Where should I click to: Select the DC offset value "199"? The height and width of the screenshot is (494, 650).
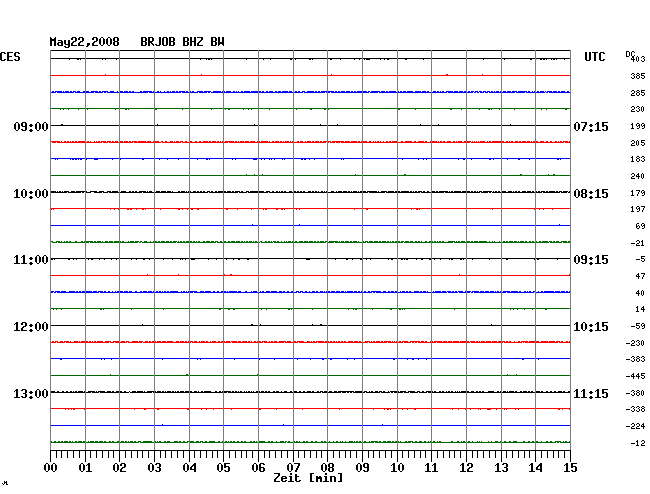tap(638, 126)
